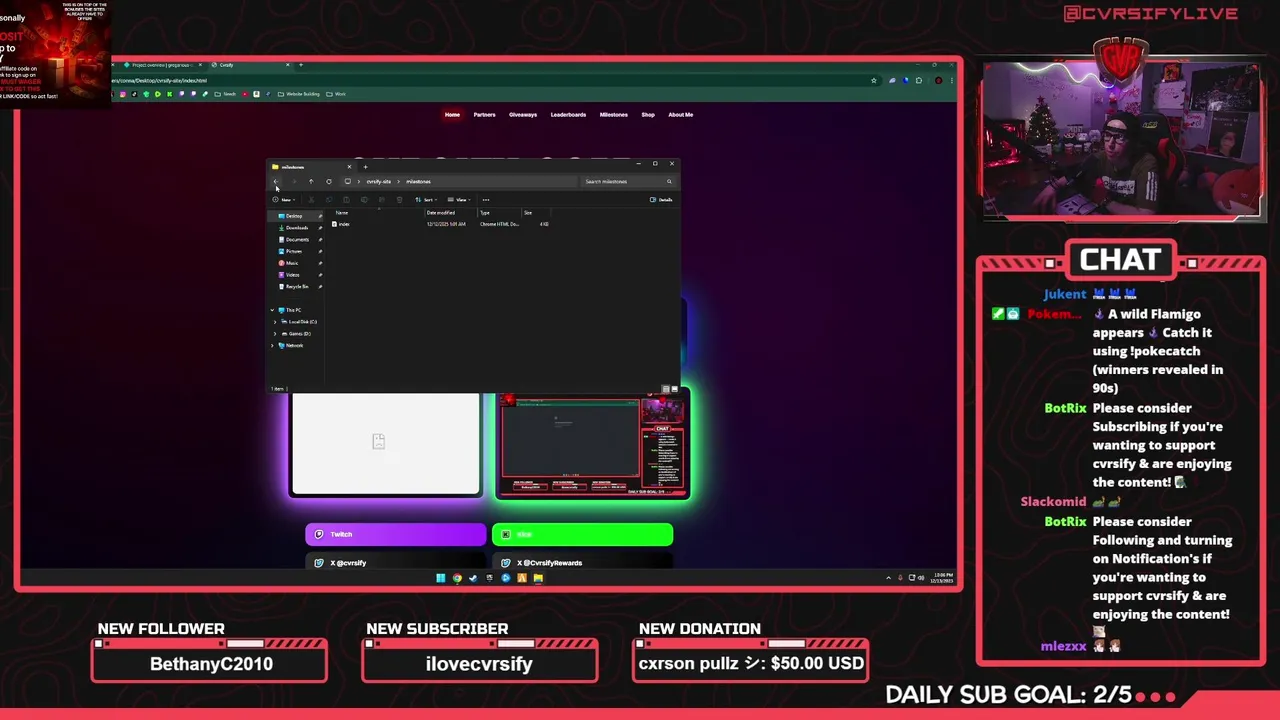Open Music in the navigation pane

(x=292, y=263)
